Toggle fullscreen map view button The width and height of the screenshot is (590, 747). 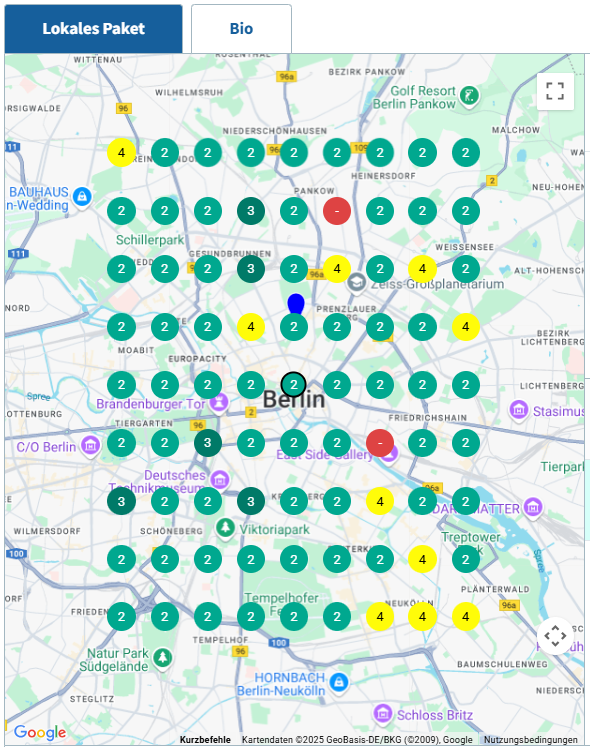click(555, 91)
